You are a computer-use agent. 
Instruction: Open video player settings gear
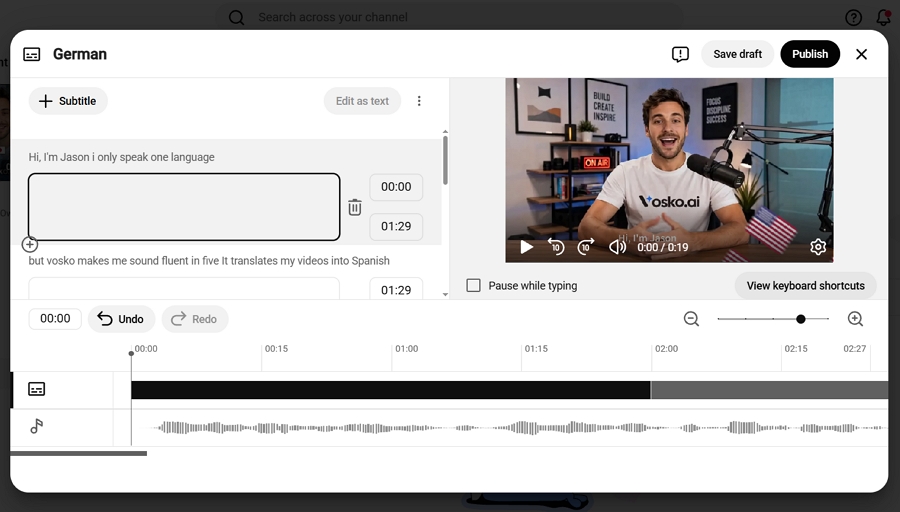pyautogui.click(x=818, y=247)
